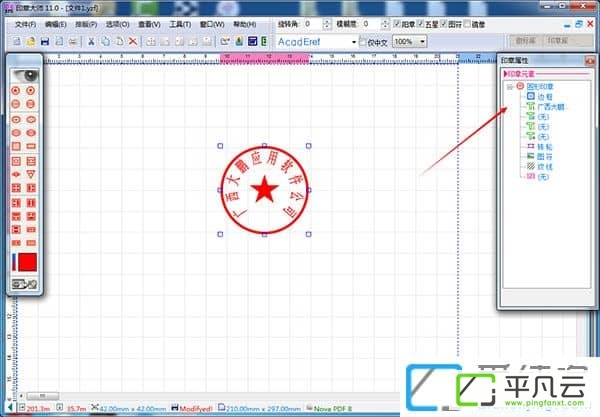
Task: Click the Cut scissors toolbar icon
Action: pos(91,41)
